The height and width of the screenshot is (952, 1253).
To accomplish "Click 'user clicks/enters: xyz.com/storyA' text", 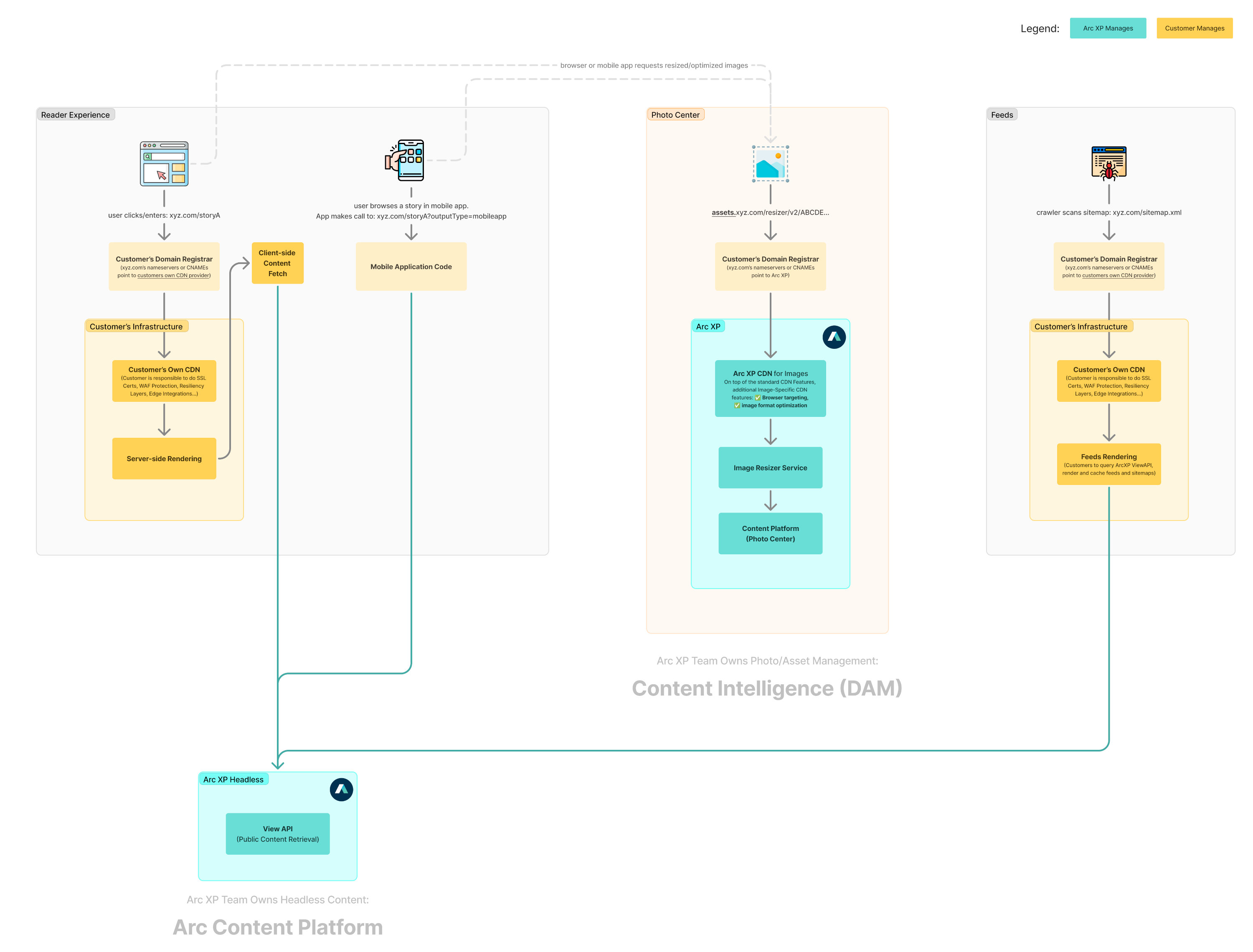I will 164,215.
